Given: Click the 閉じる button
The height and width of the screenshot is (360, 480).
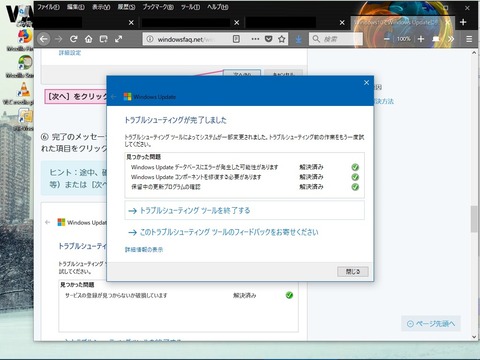Looking at the screenshot, I should 353,272.
